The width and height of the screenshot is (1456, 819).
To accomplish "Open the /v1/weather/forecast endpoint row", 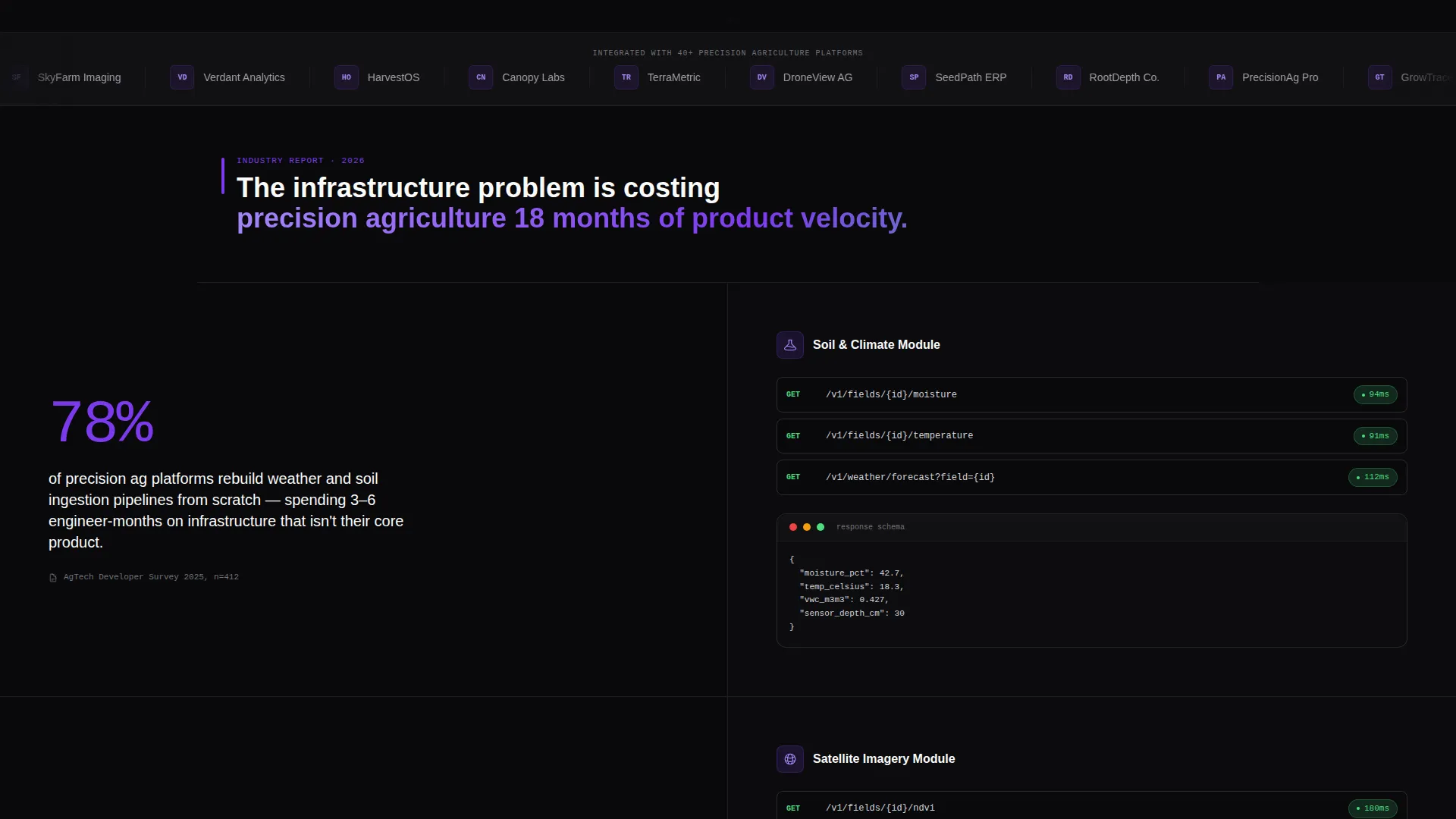I will click(x=1091, y=477).
